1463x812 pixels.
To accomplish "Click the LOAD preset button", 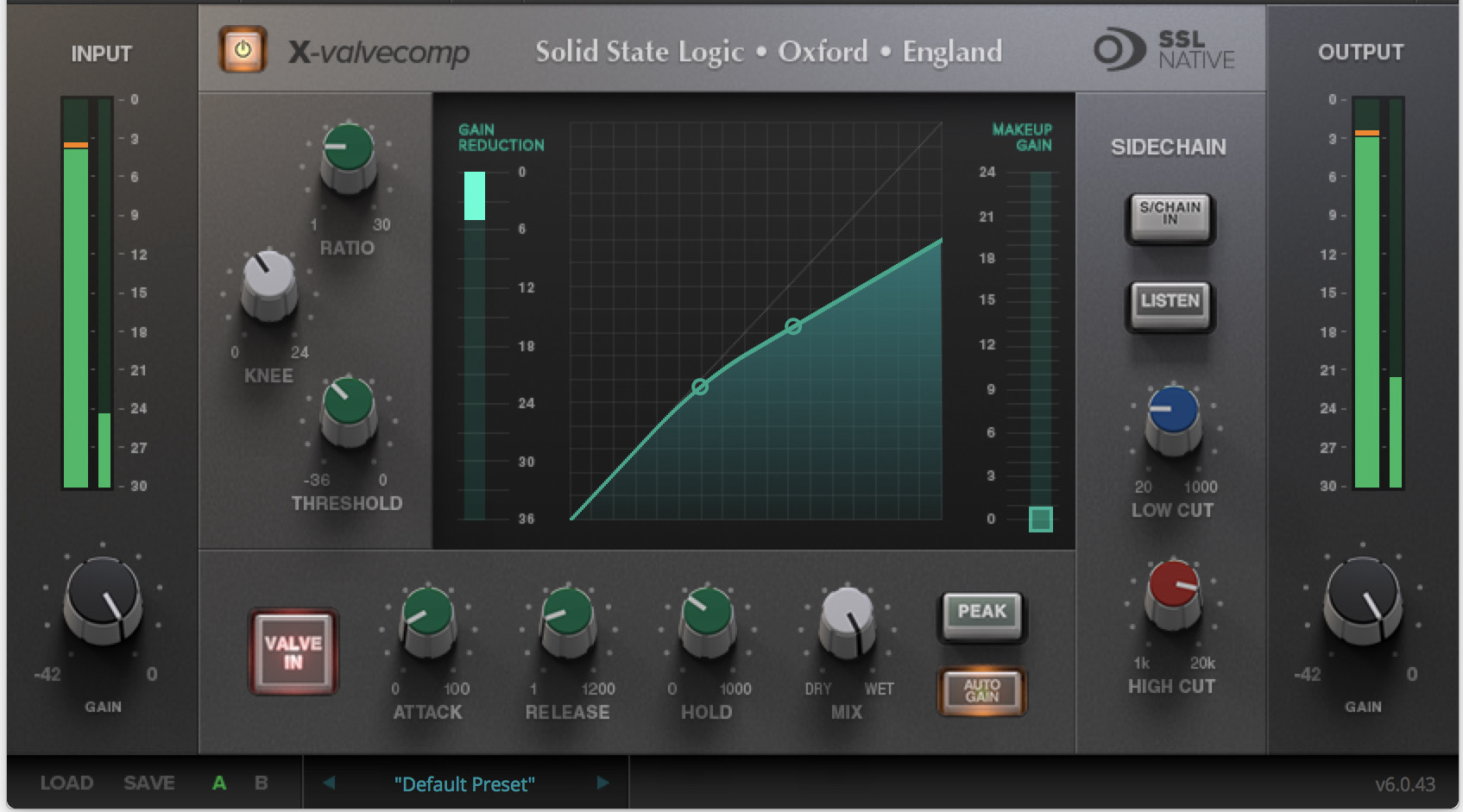I will click(x=66, y=784).
